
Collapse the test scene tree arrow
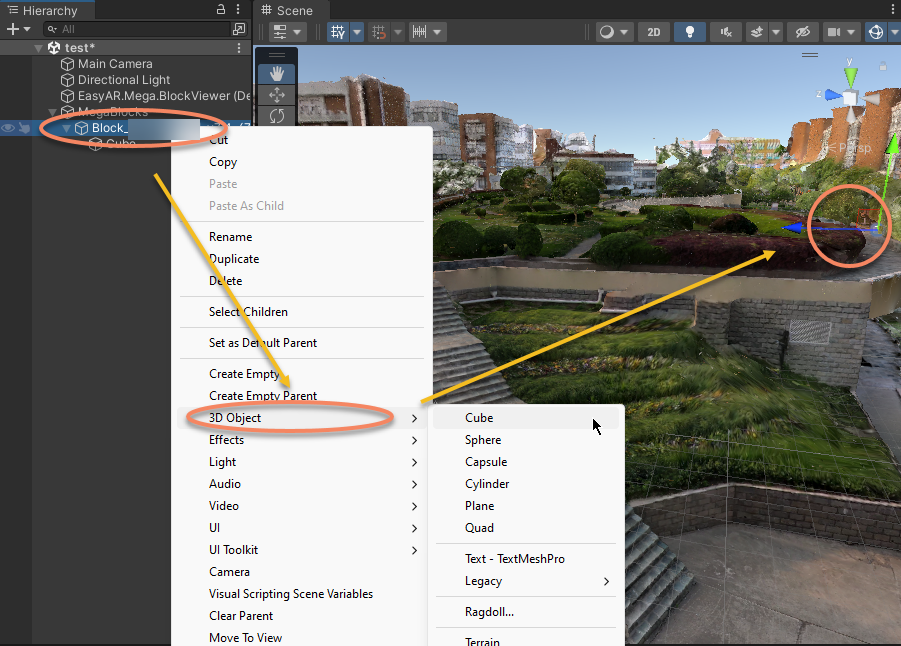pos(39,48)
